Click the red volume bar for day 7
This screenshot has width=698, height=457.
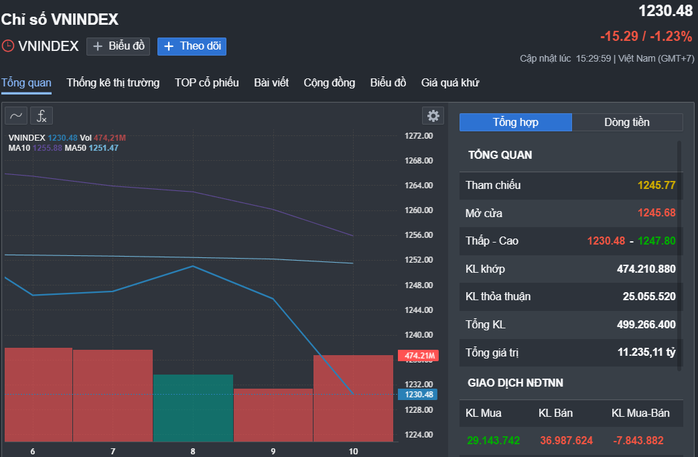(113, 396)
